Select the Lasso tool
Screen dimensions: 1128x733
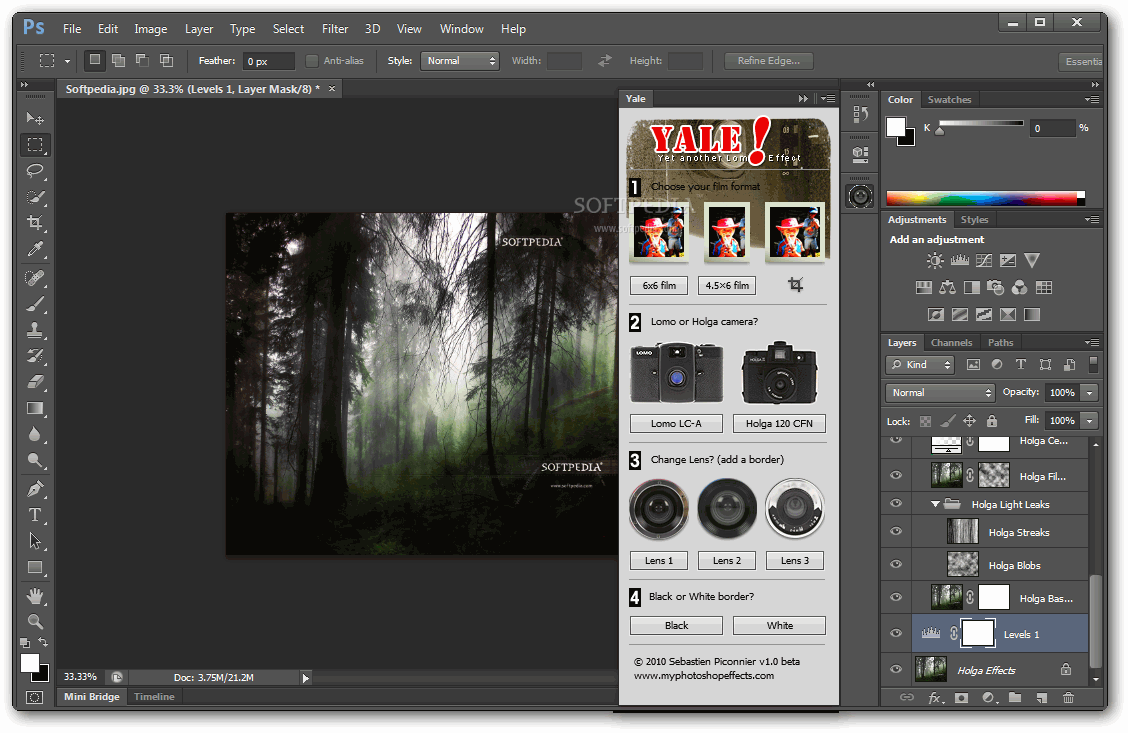[35, 170]
